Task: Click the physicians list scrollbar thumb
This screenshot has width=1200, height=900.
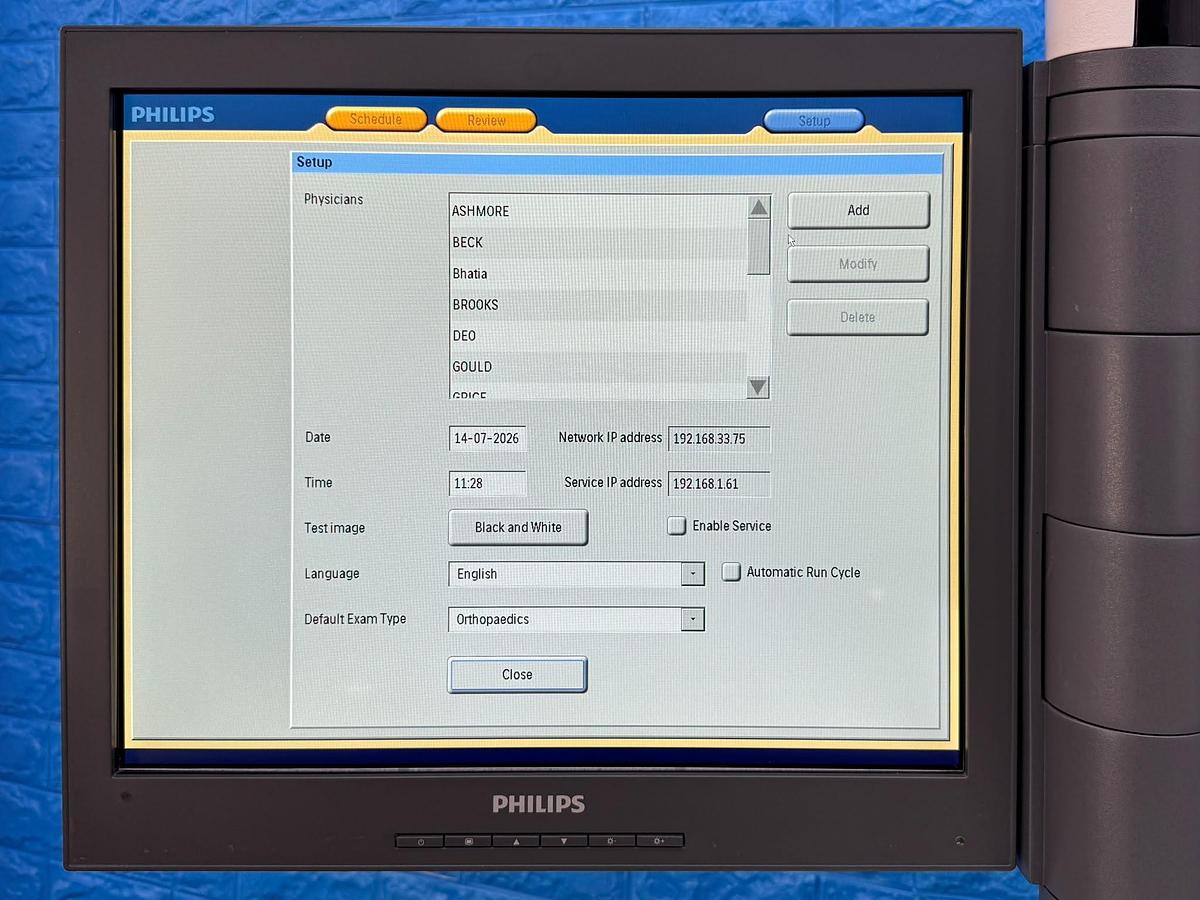Action: (x=759, y=246)
